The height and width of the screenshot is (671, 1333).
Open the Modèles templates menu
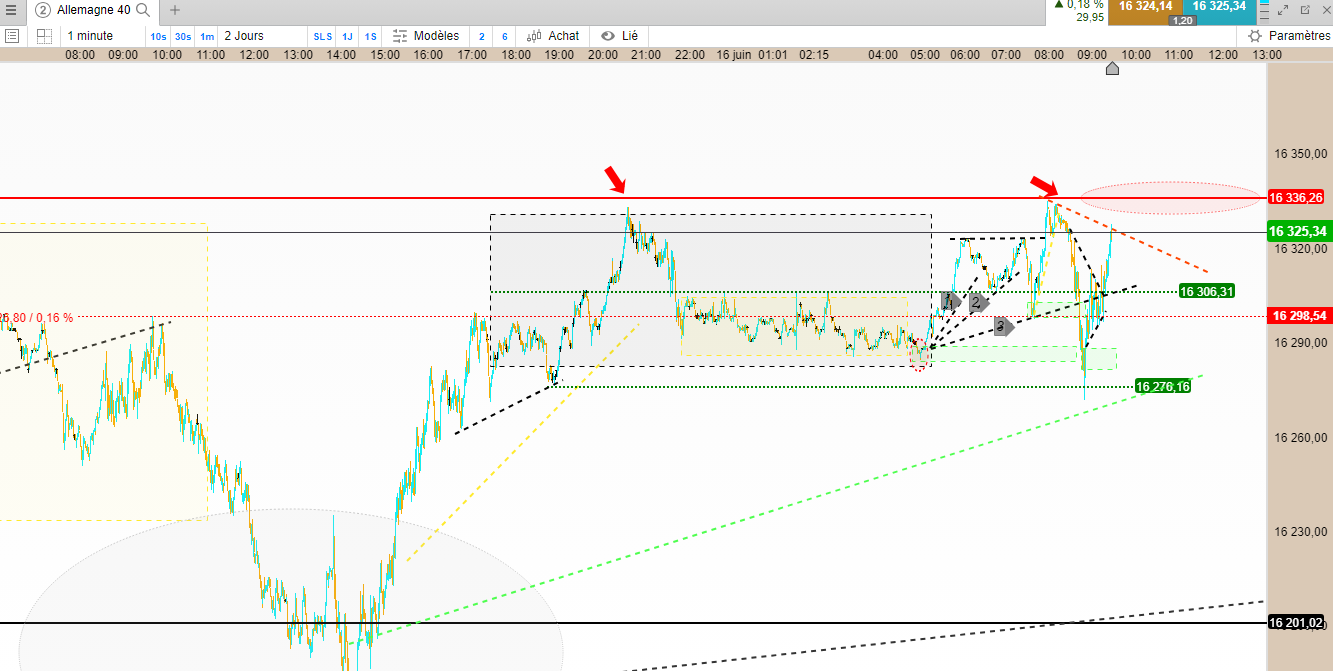[426, 36]
